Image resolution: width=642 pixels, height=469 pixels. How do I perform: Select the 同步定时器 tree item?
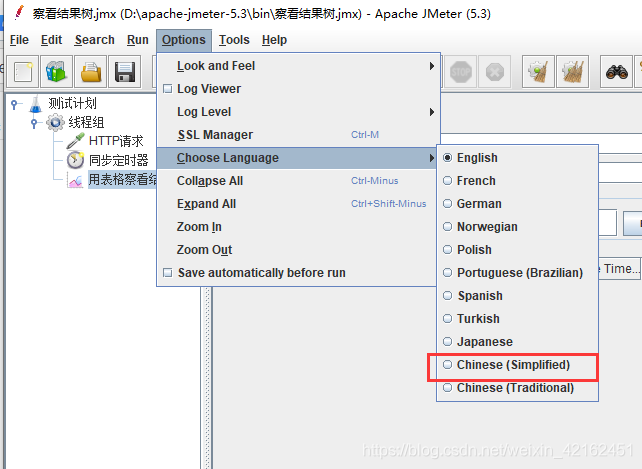(x=119, y=160)
